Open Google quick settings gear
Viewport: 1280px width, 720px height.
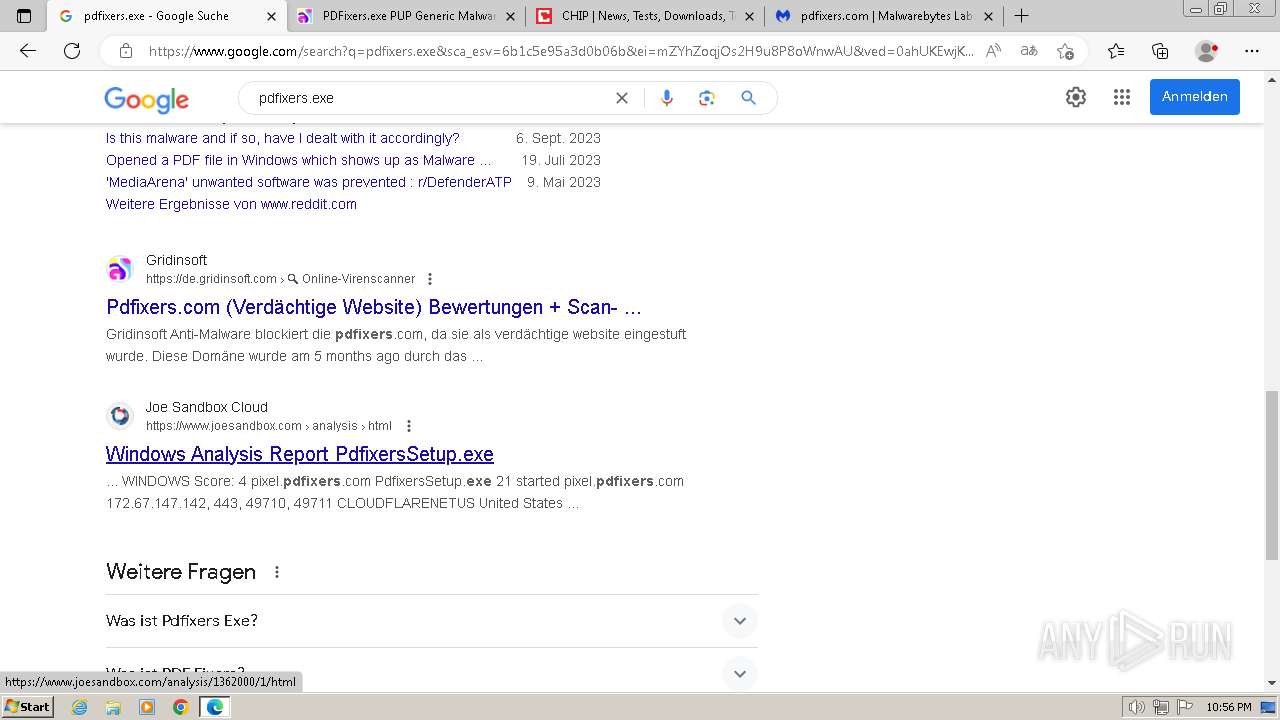click(x=1076, y=97)
